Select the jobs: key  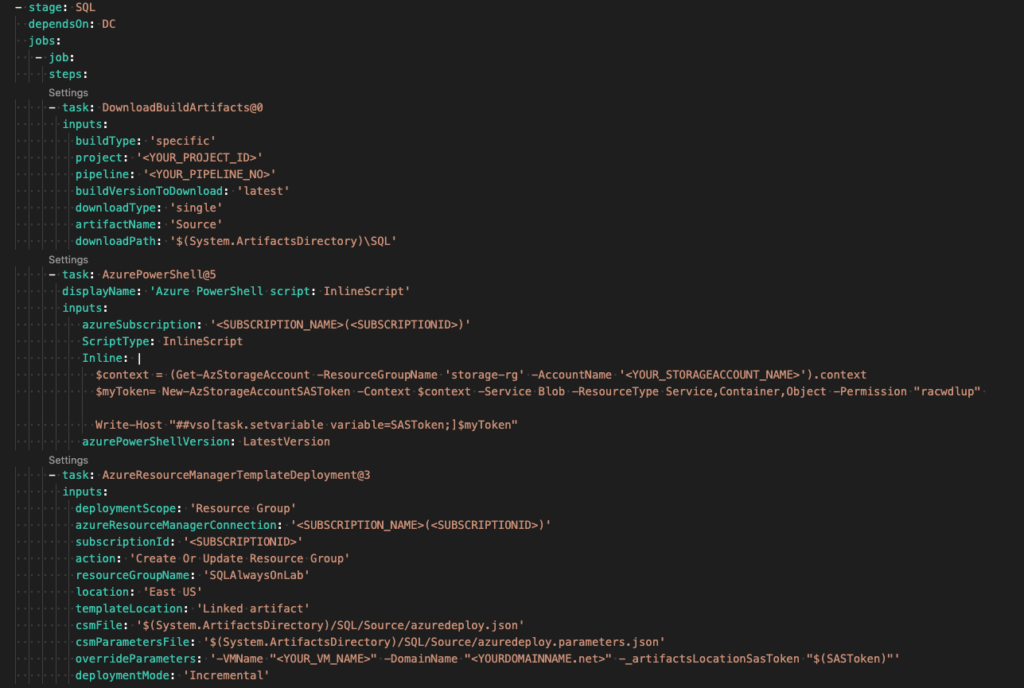[44, 41]
